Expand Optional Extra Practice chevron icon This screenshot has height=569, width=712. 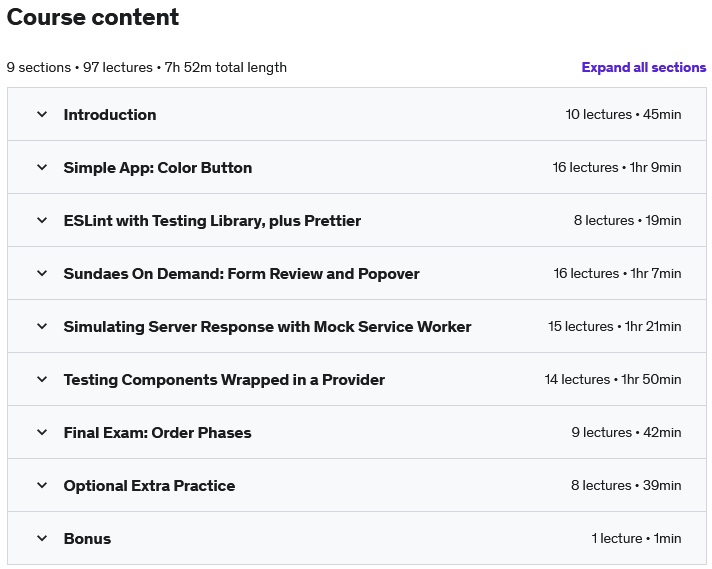pos(42,486)
